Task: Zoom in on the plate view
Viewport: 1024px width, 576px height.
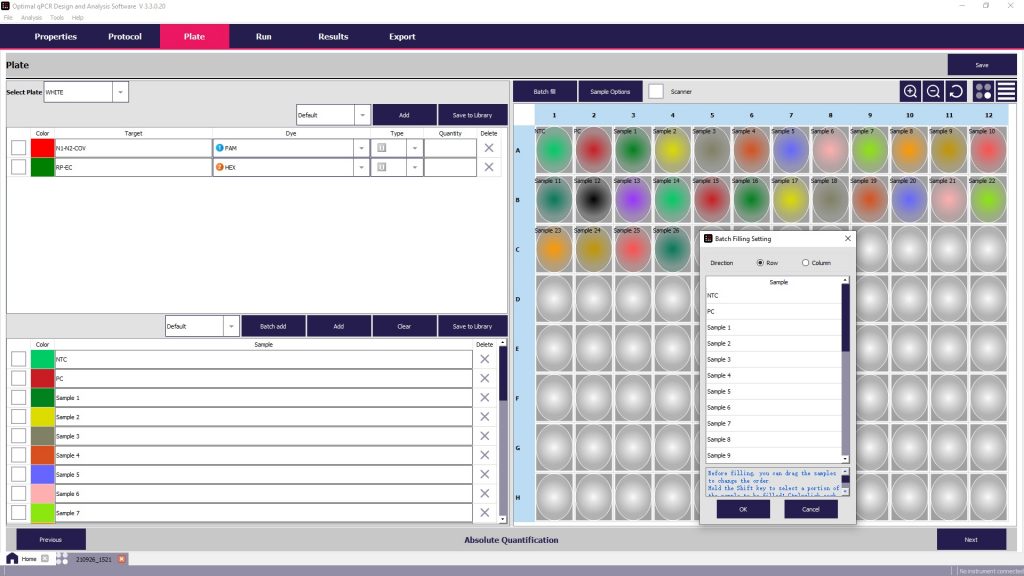Action: click(x=910, y=91)
